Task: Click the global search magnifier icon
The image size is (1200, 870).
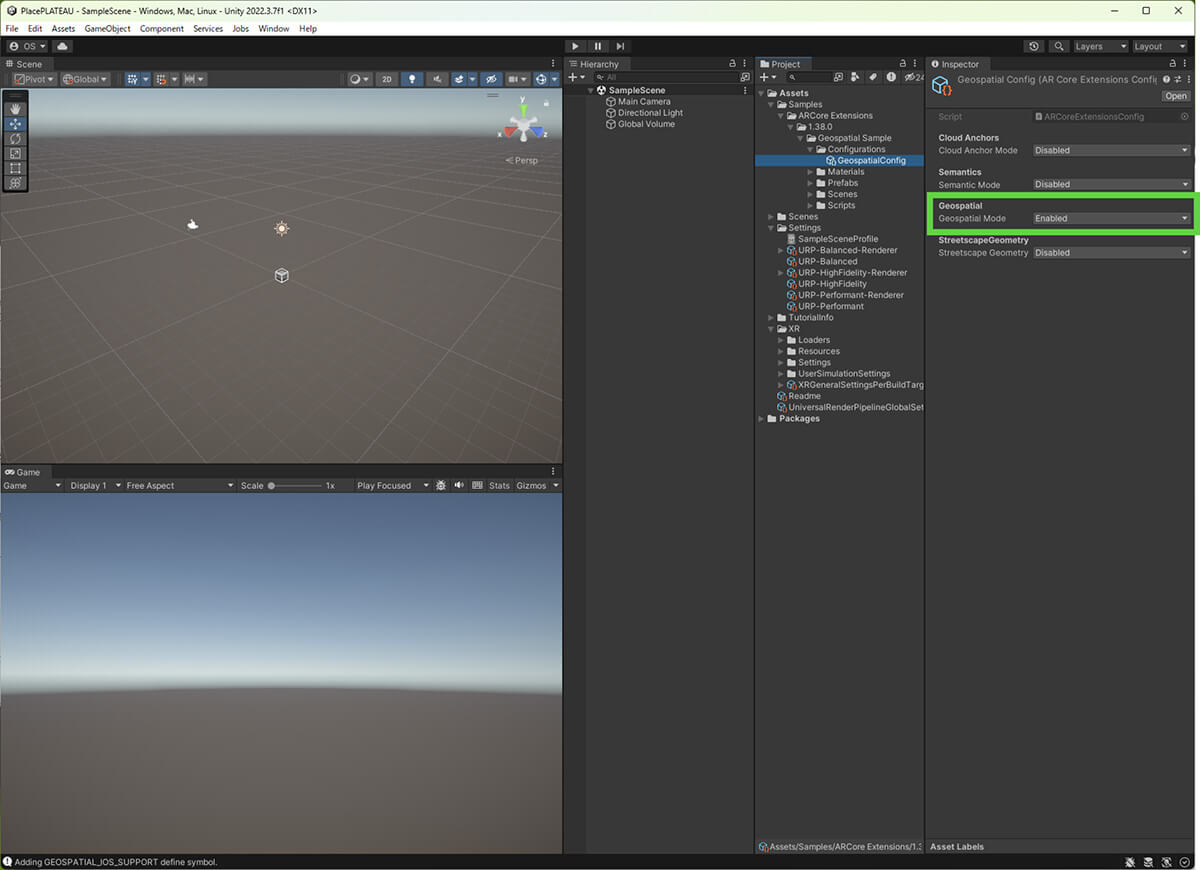Action: (x=1058, y=46)
